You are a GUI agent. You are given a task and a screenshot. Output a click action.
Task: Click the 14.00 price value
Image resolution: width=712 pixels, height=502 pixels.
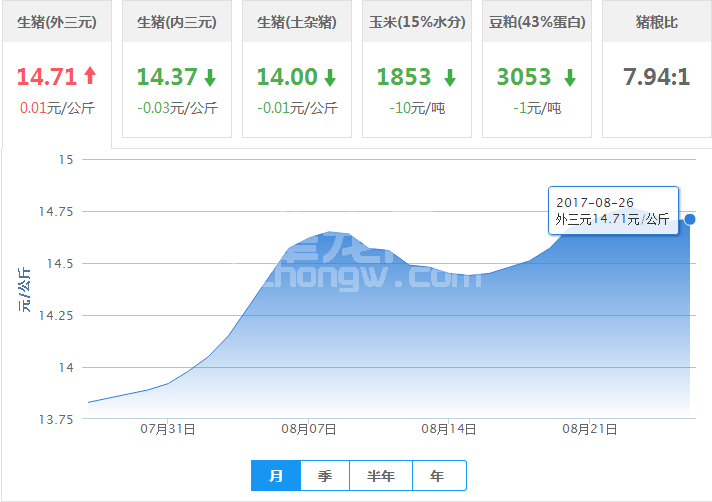tap(287, 77)
